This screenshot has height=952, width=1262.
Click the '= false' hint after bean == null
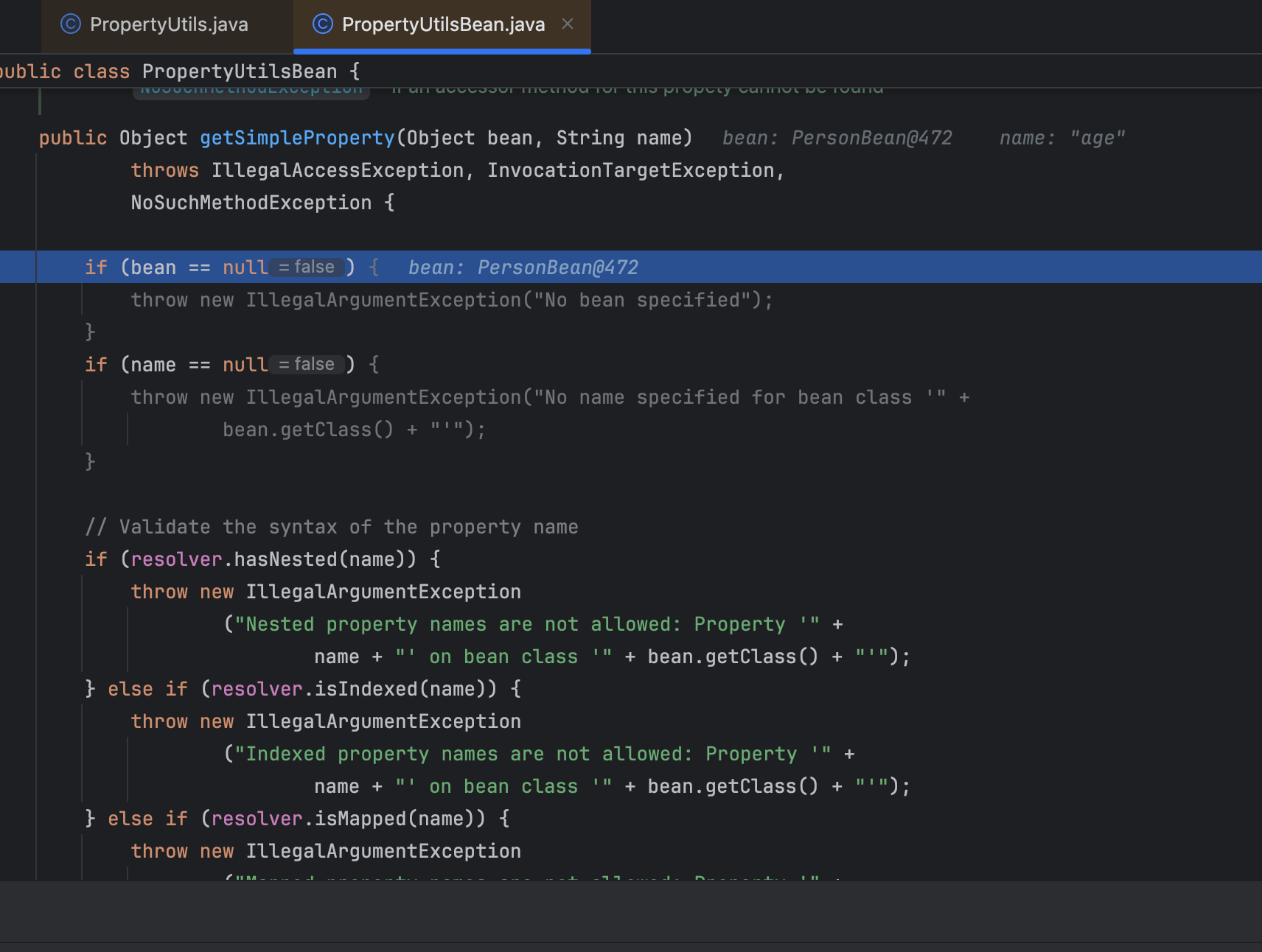click(x=307, y=267)
